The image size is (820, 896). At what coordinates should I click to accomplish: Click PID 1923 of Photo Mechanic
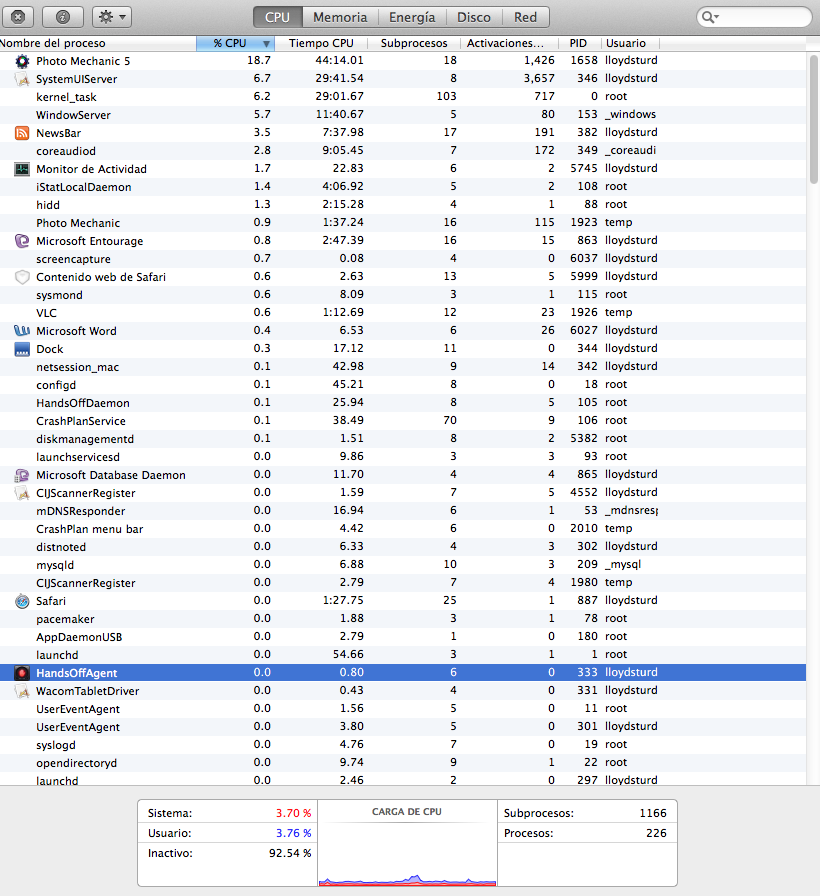click(x=583, y=222)
